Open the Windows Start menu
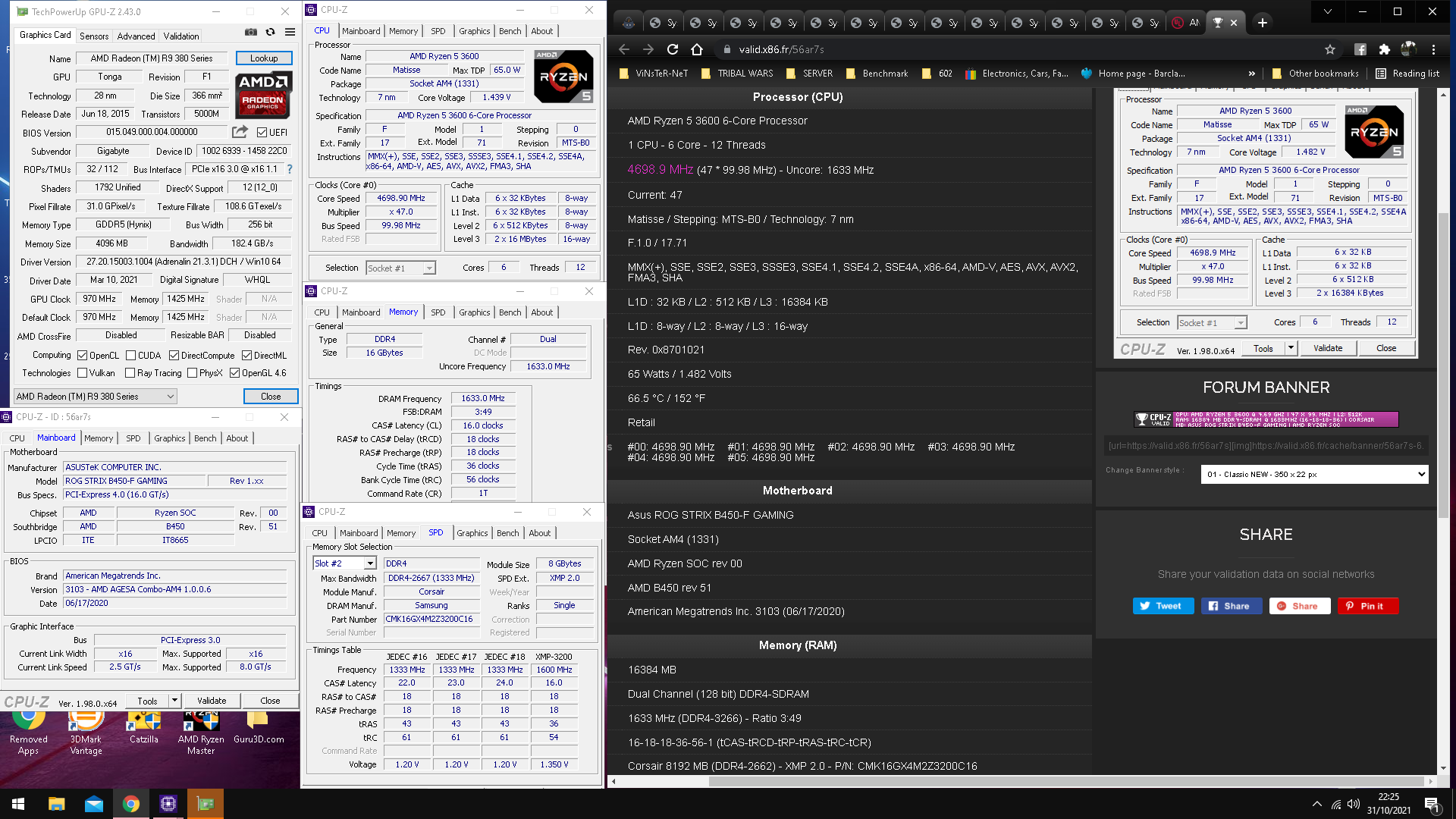The image size is (1456, 819). click(x=18, y=804)
